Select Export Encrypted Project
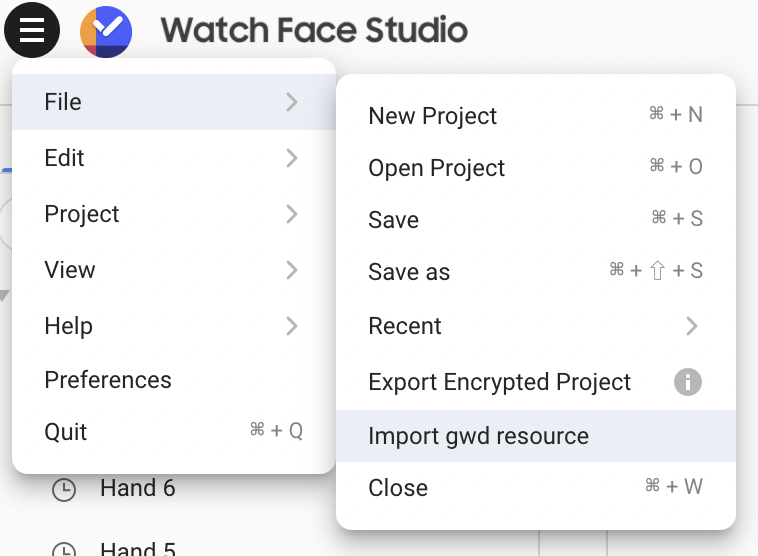 (499, 382)
